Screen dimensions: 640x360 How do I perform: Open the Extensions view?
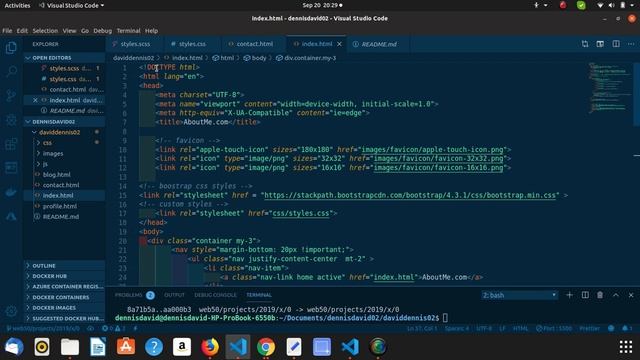pos(11,144)
